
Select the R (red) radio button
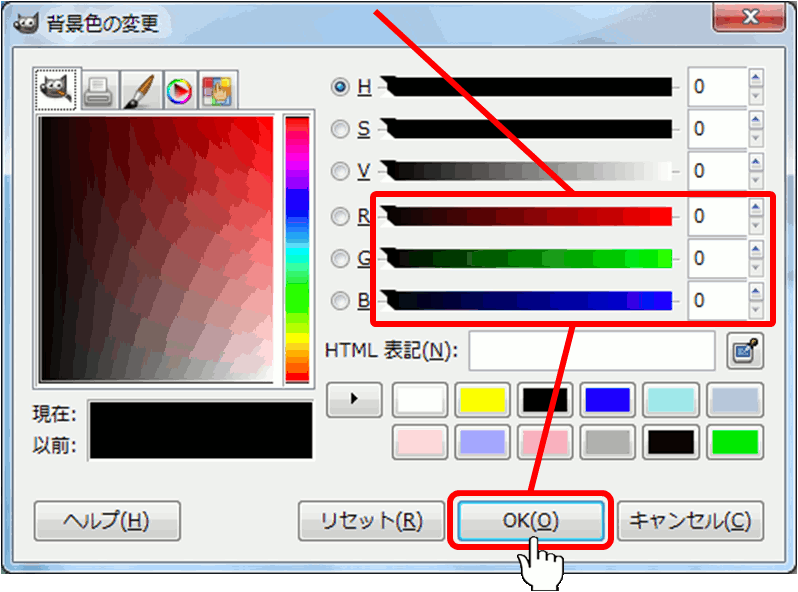[x=340, y=215]
